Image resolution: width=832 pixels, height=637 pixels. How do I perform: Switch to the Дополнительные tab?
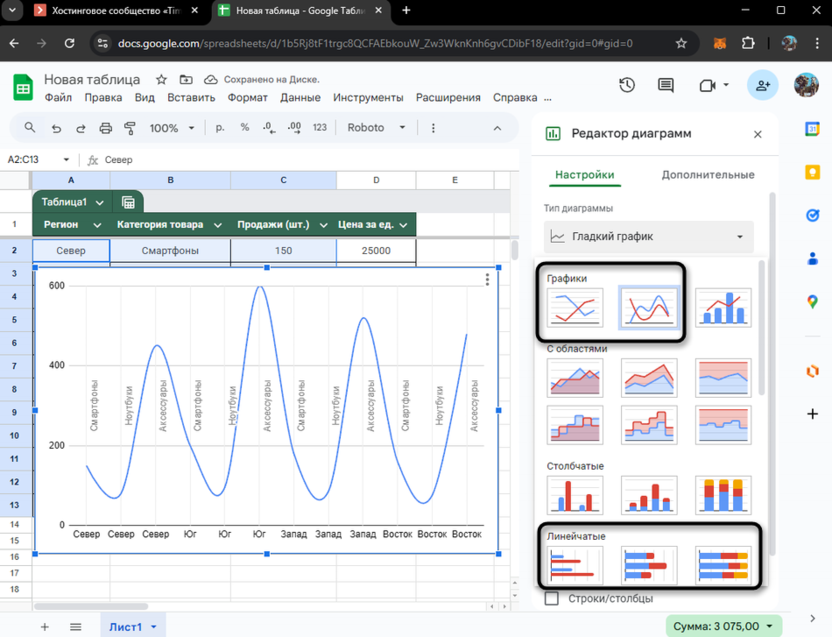(x=707, y=174)
